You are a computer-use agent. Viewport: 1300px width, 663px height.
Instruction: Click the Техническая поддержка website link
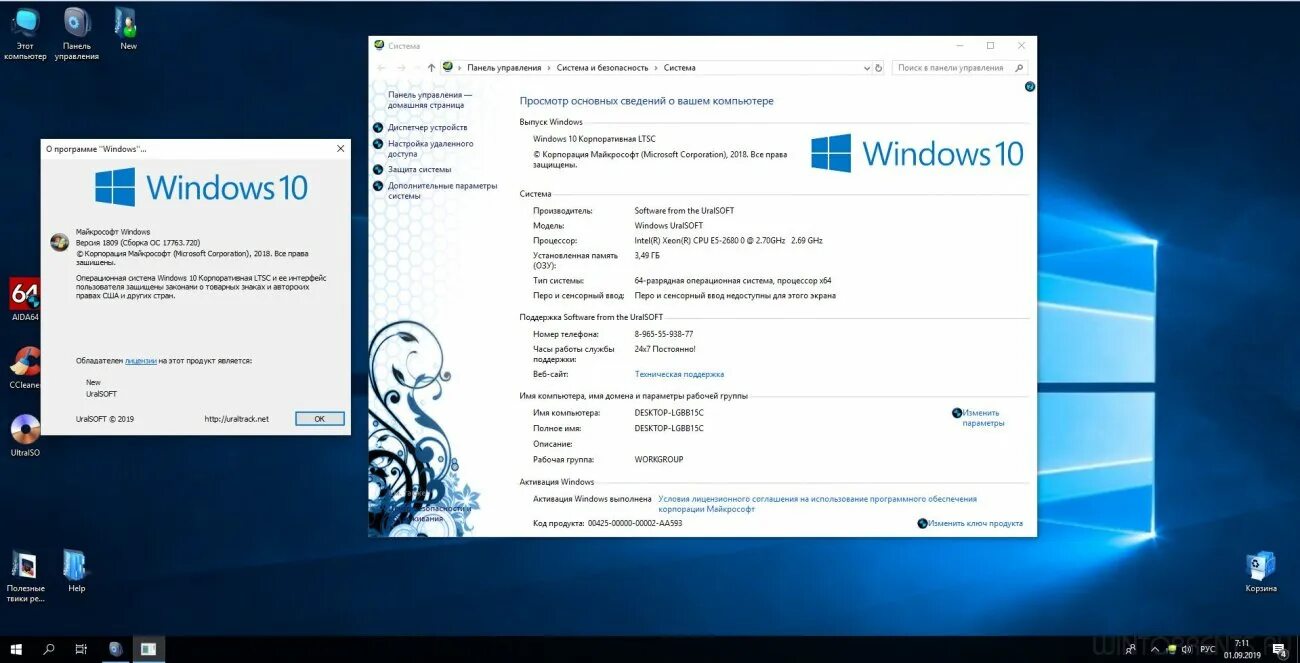[x=679, y=374]
